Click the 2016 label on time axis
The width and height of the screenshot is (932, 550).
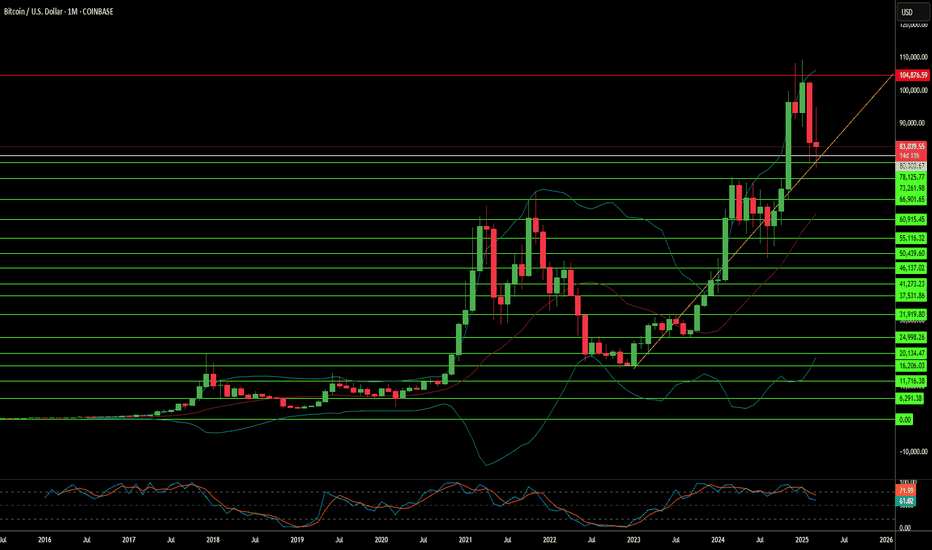pyautogui.click(x=45, y=540)
